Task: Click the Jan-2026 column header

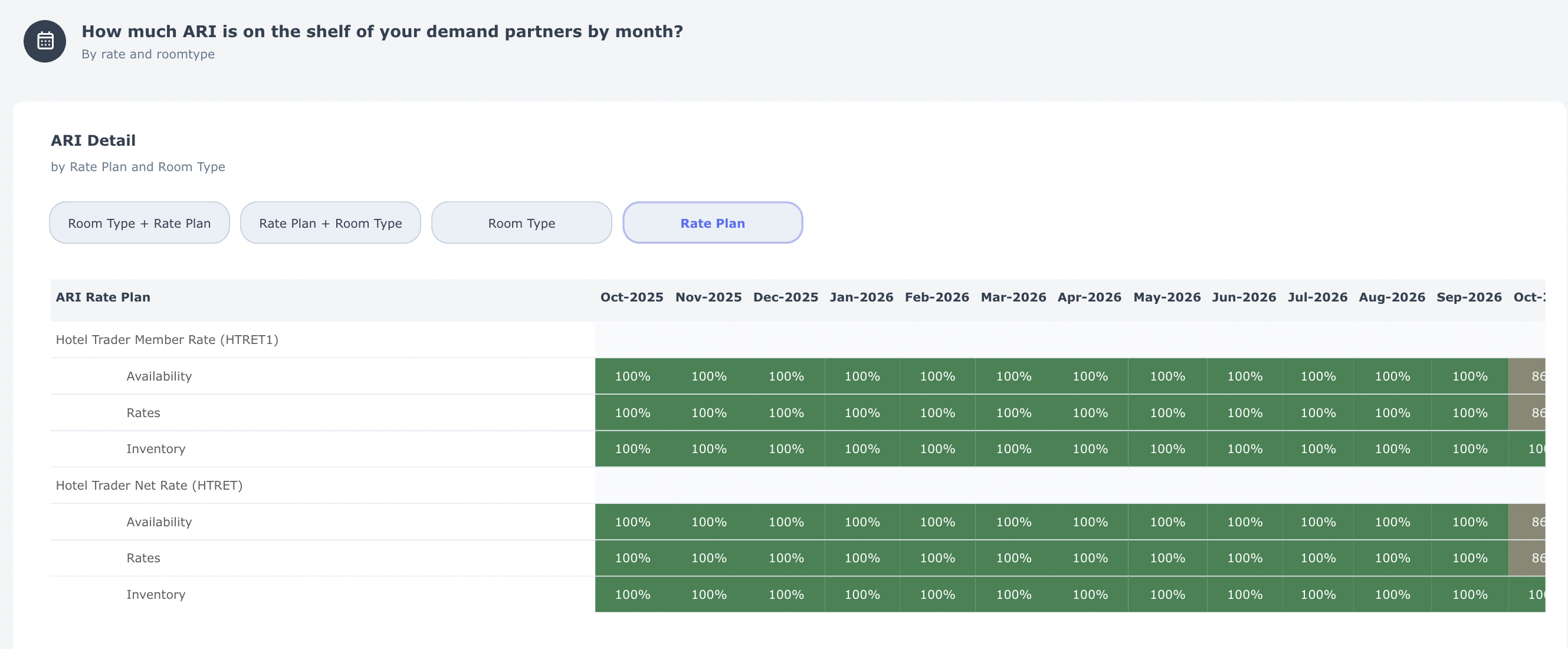Action: pyautogui.click(x=861, y=297)
